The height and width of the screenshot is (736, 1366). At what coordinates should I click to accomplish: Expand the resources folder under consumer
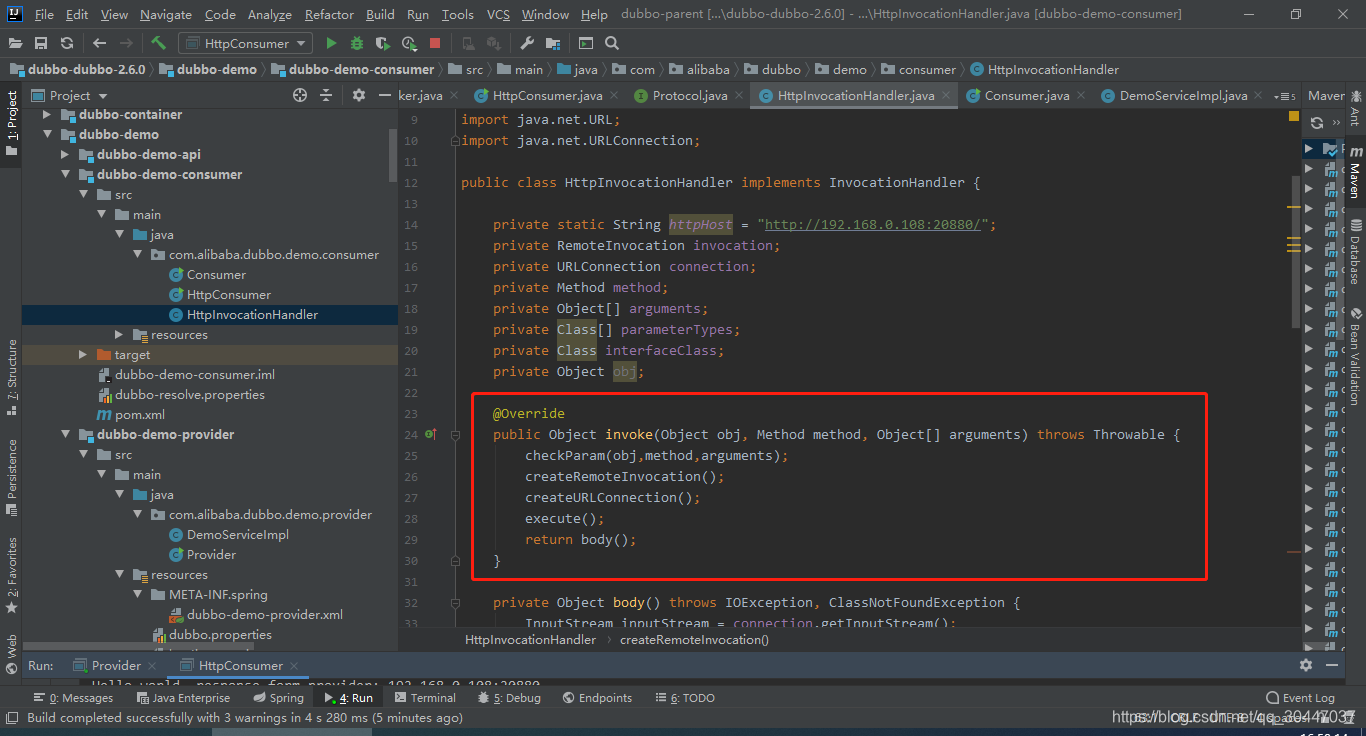pyautogui.click(x=120, y=334)
